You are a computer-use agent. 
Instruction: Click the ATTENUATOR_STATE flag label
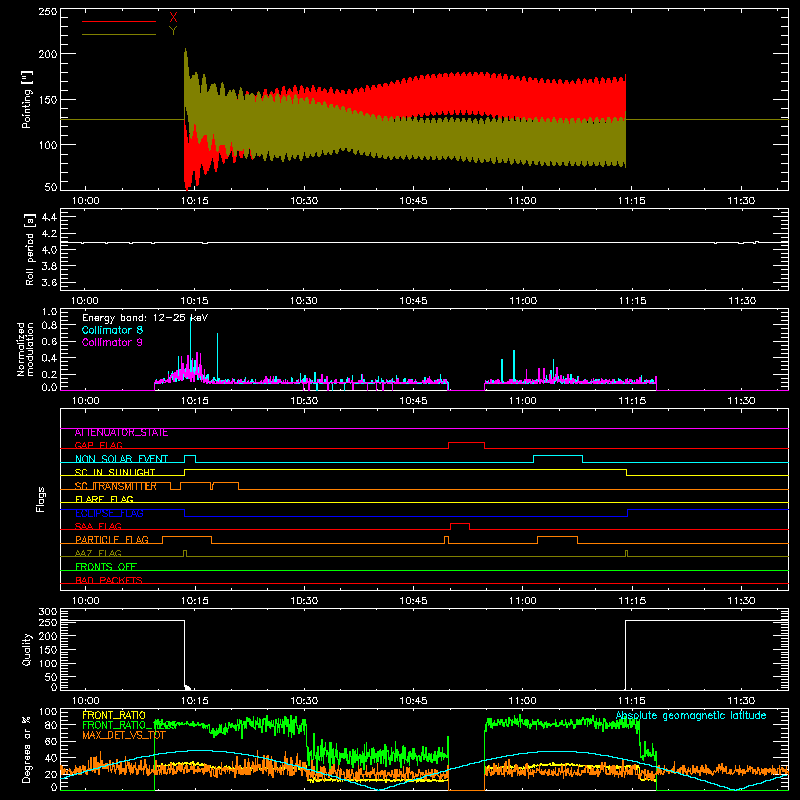(x=121, y=433)
